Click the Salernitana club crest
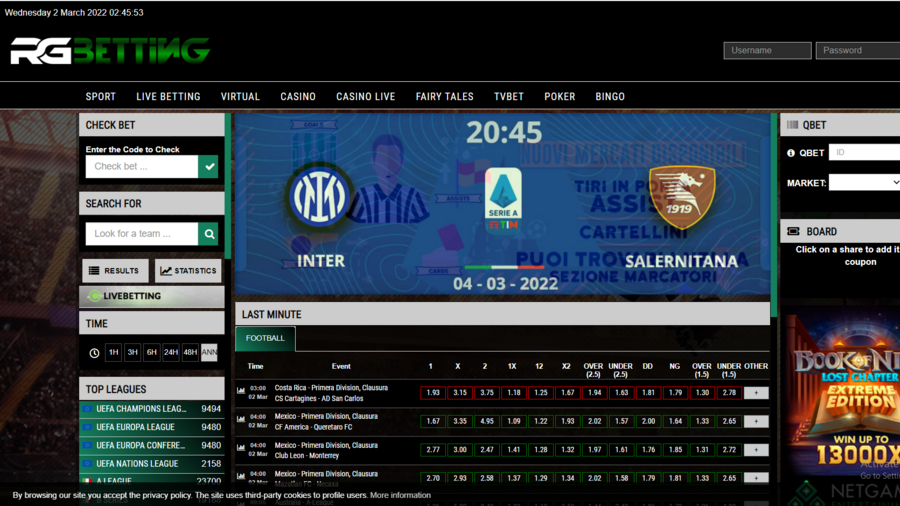 (x=682, y=196)
